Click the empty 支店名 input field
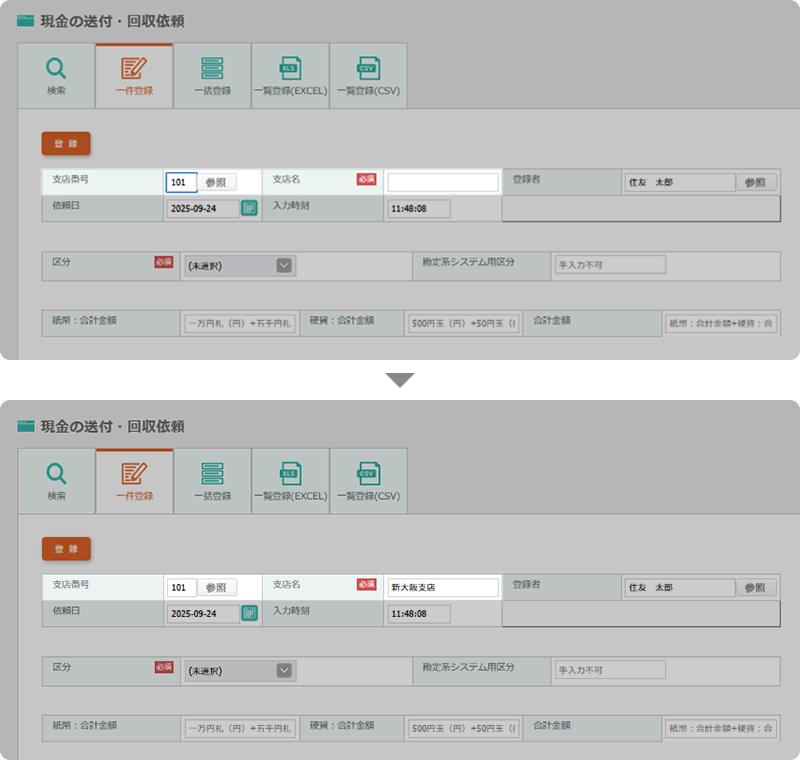Viewport: 800px width, 760px height. pyautogui.click(x=442, y=182)
